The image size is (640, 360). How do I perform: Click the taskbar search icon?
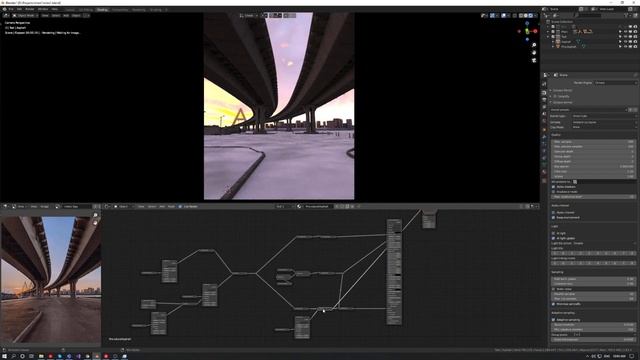pyautogui.click(x=13, y=356)
